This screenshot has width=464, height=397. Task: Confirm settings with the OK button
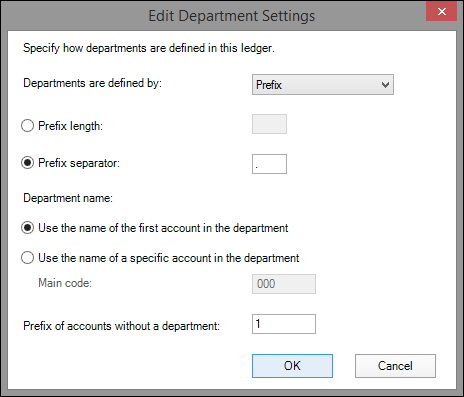[x=292, y=366]
